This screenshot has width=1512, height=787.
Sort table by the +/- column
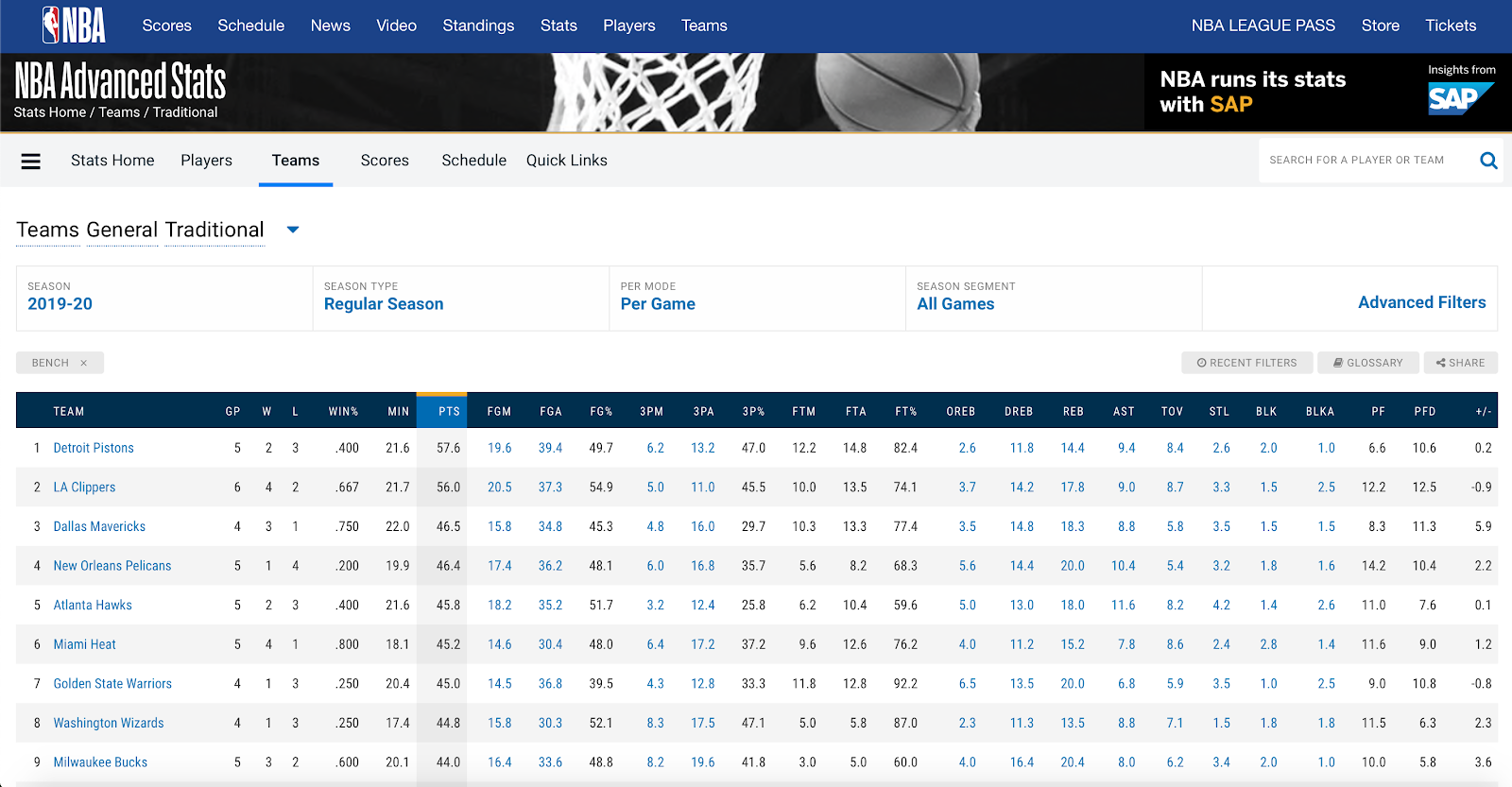(x=1484, y=412)
